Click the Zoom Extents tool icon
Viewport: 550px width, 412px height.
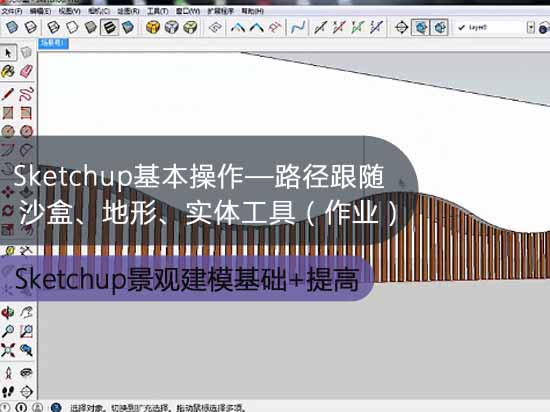click(x=8, y=350)
